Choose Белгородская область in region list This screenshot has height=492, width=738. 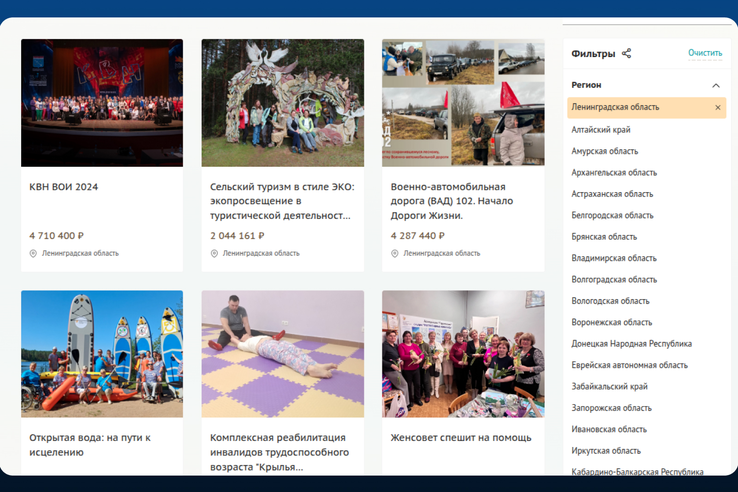point(612,215)
